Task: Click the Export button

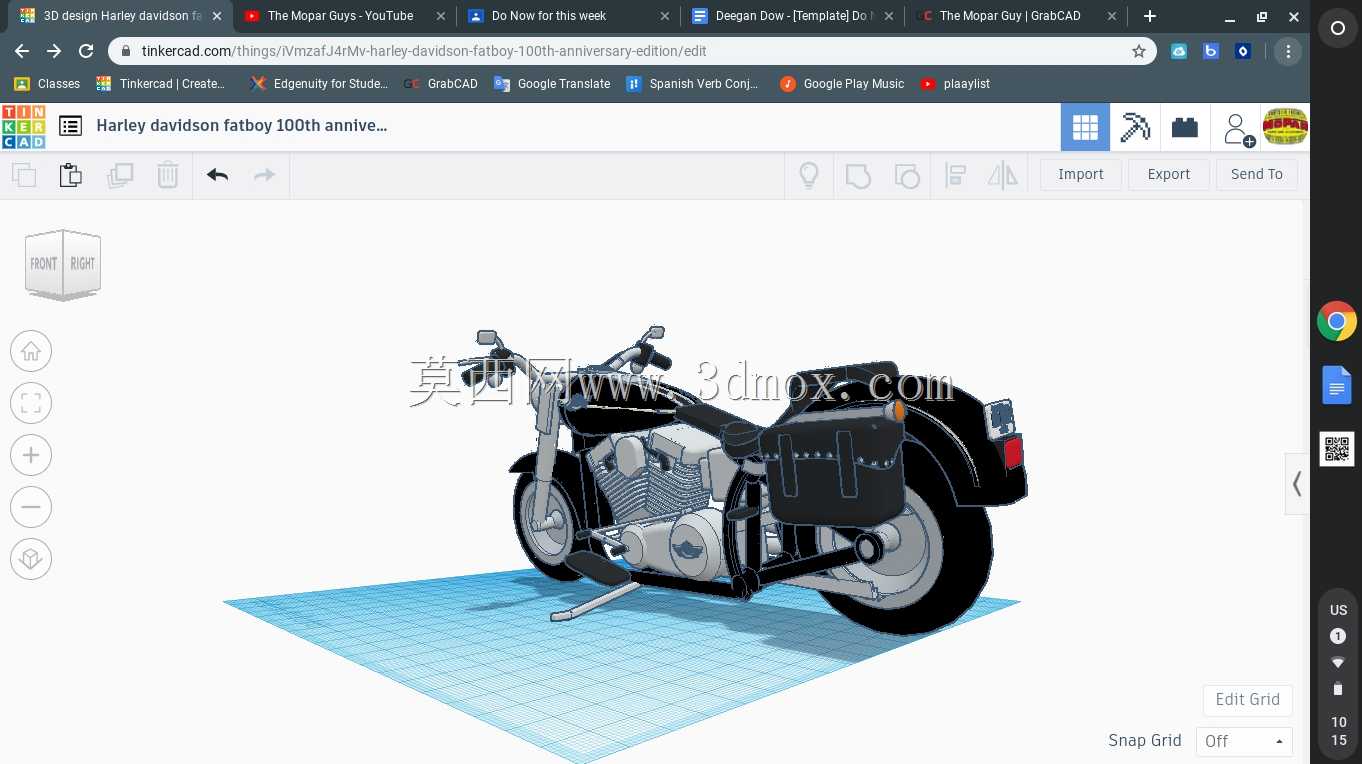Action: [x=1169, y=174]
